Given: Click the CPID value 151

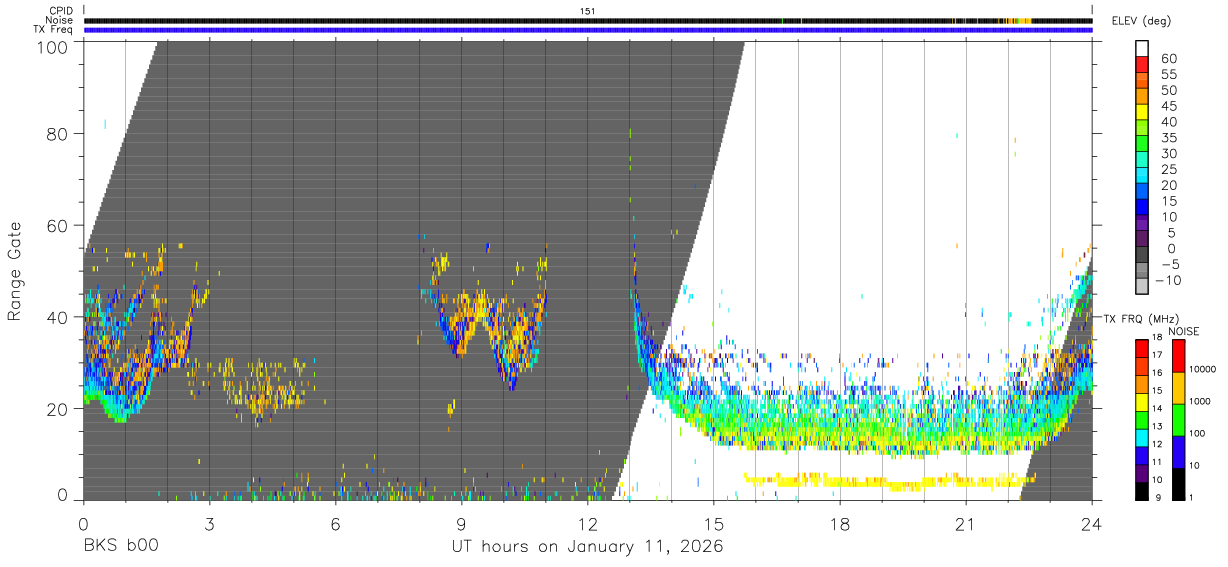Looking at the screenshot, I should pyautogui.click(x=588, y=11).
